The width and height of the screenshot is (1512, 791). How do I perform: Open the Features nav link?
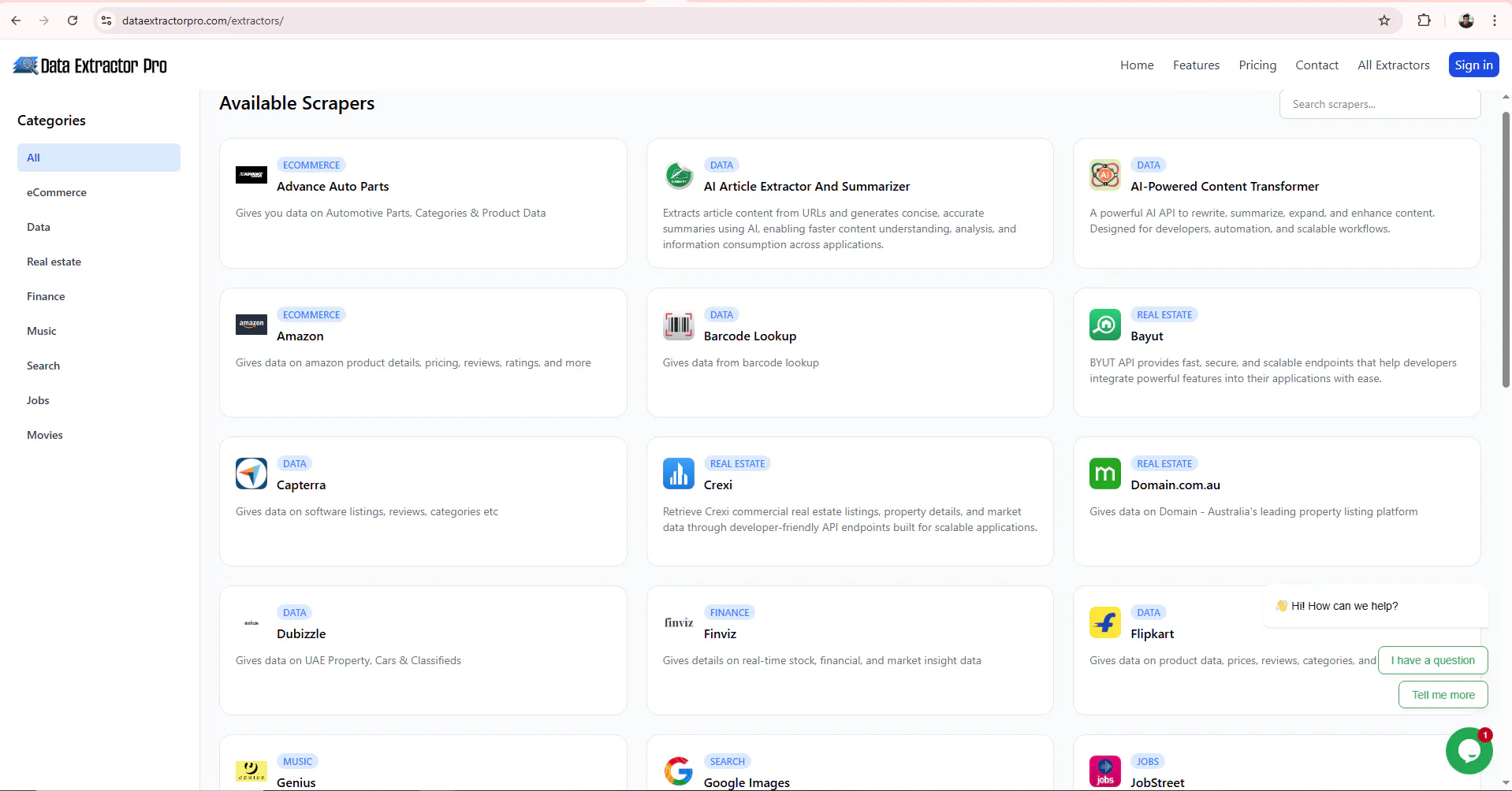click(x=1196, y=65)
